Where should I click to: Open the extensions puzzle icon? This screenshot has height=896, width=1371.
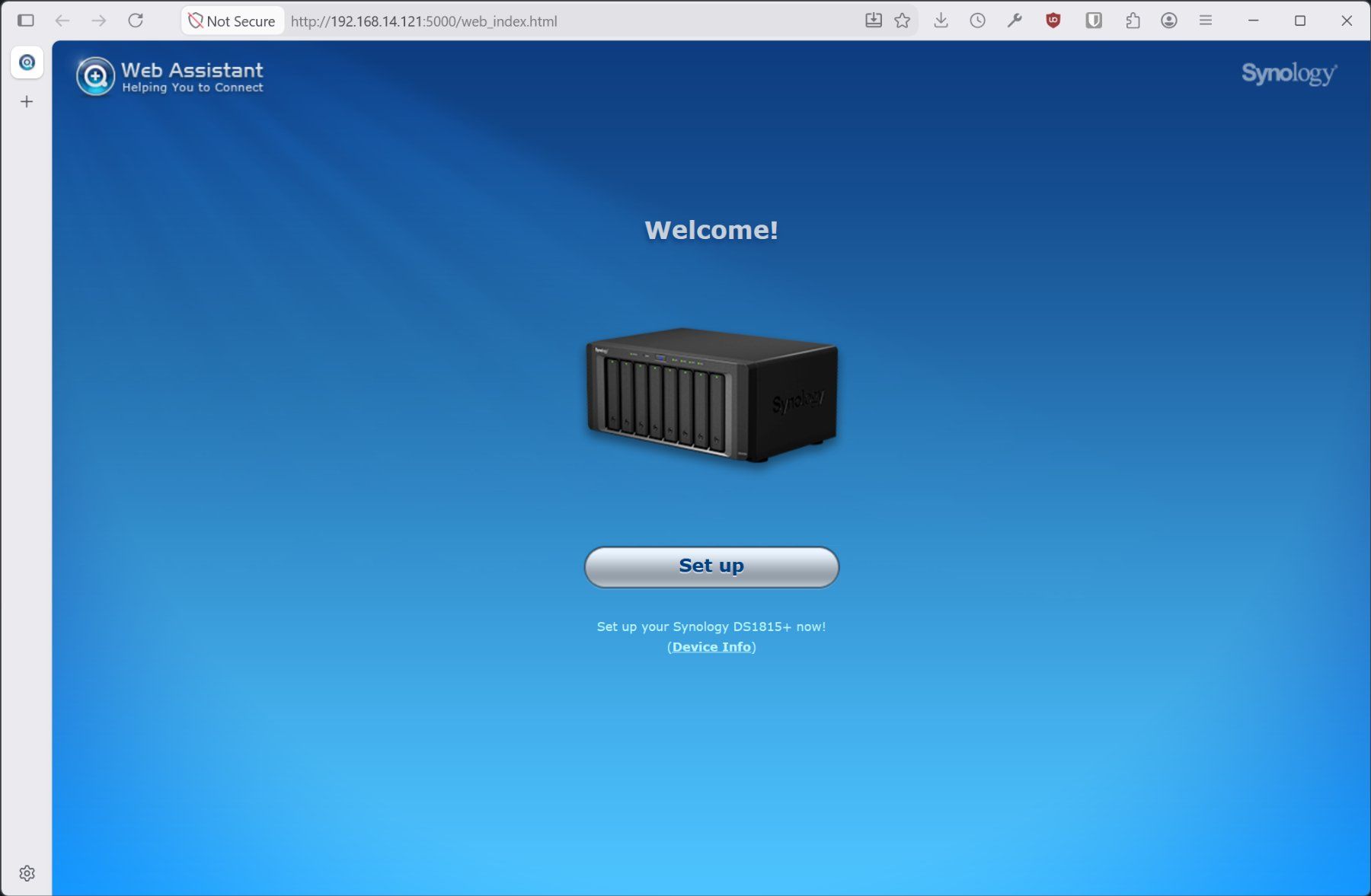tap(1133, 21)
